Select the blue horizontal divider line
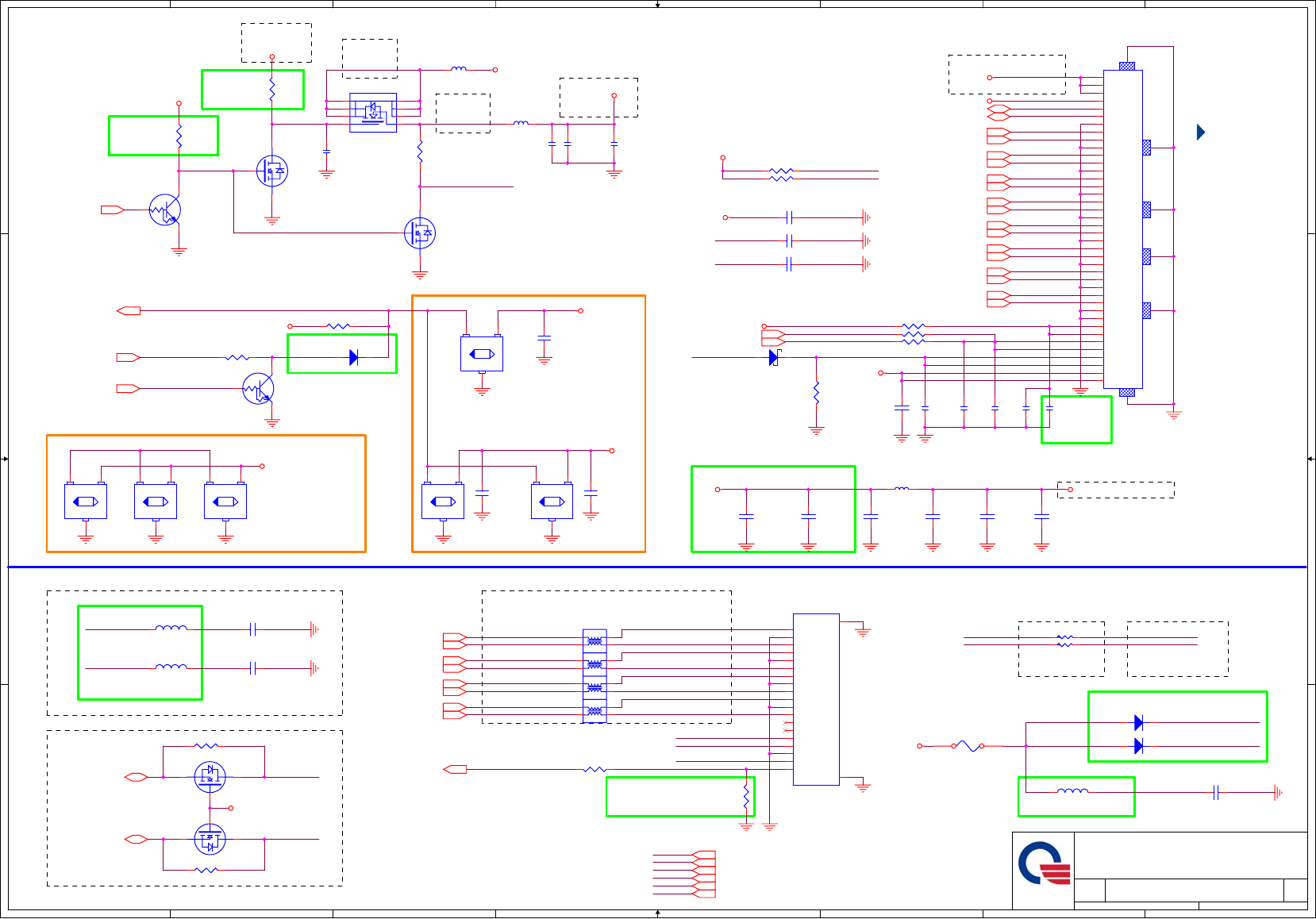 [x=657, y=567]
